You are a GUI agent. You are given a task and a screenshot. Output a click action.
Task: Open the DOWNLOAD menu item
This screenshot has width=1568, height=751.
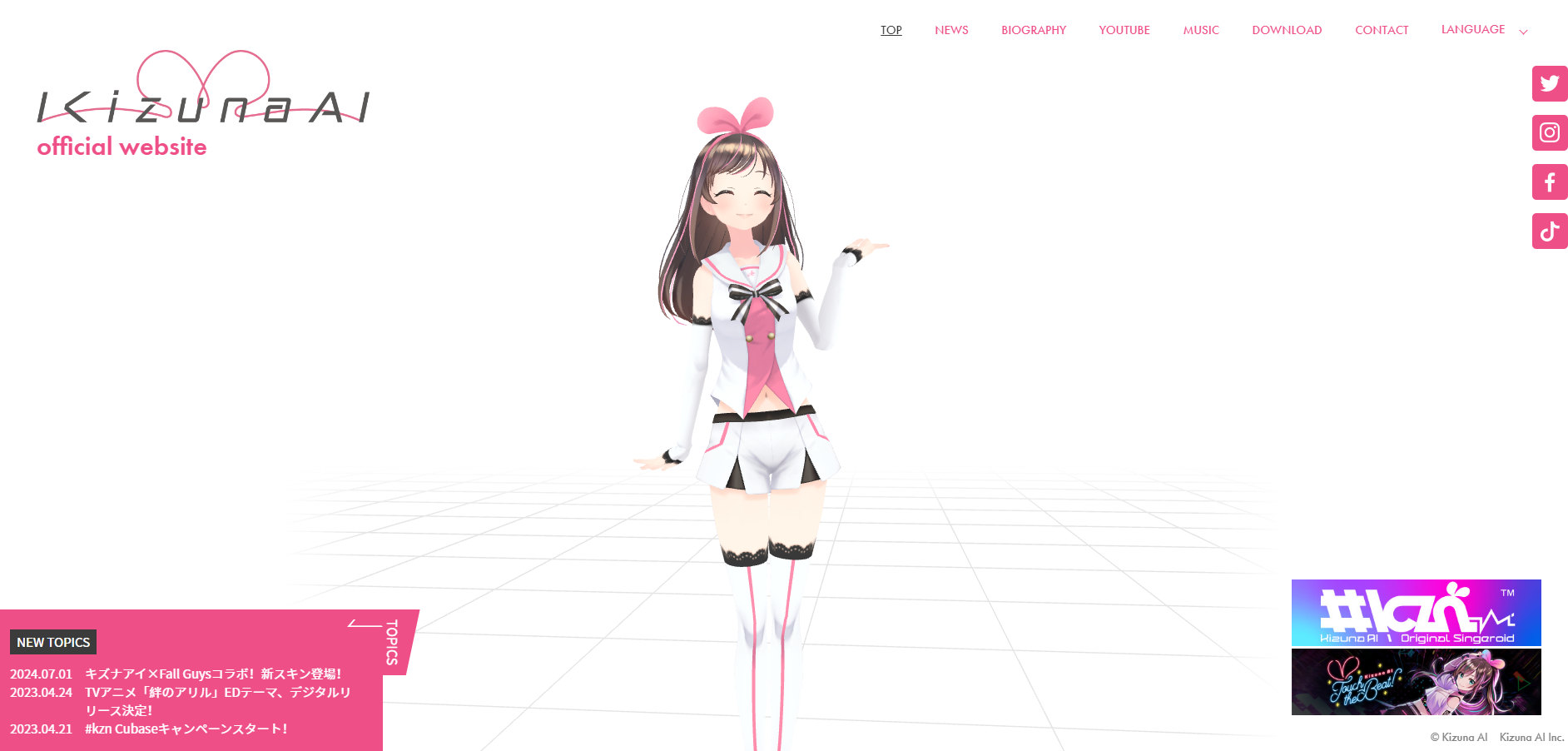tap(1287, 30)
